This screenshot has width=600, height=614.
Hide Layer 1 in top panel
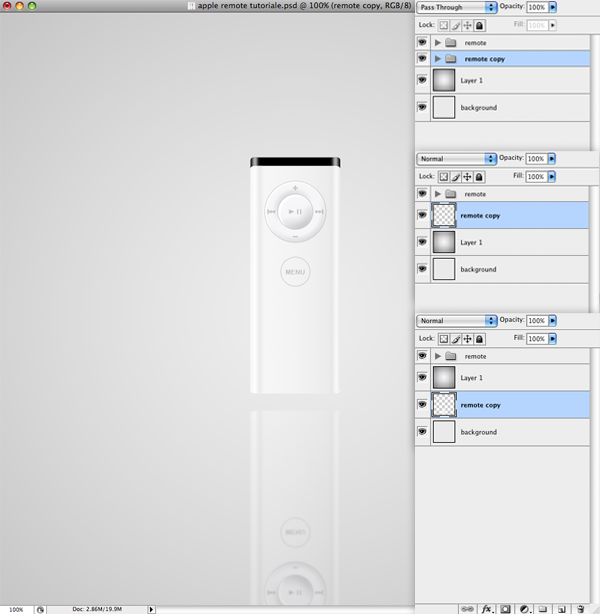(x=422, y=80)
